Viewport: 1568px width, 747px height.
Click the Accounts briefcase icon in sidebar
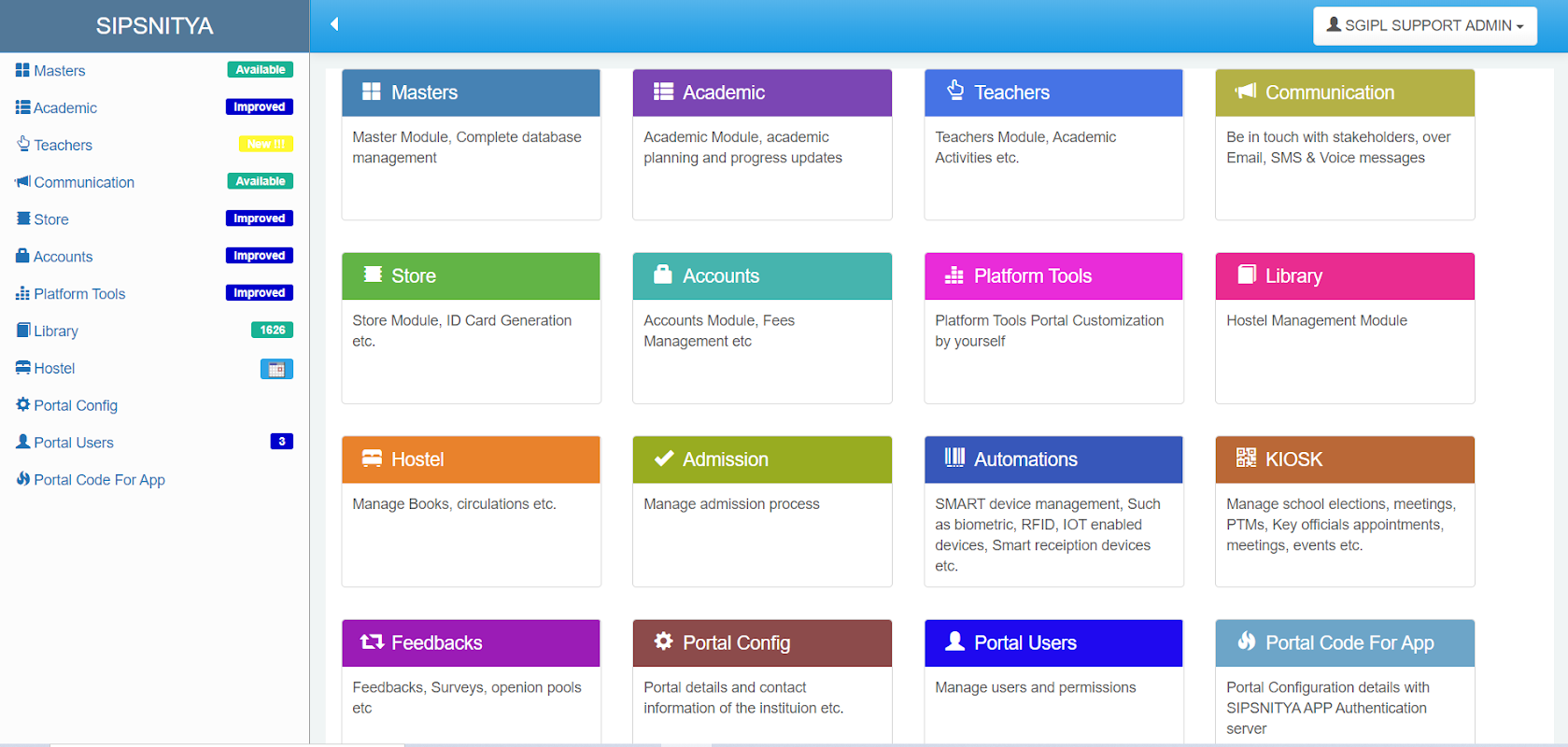22,256
